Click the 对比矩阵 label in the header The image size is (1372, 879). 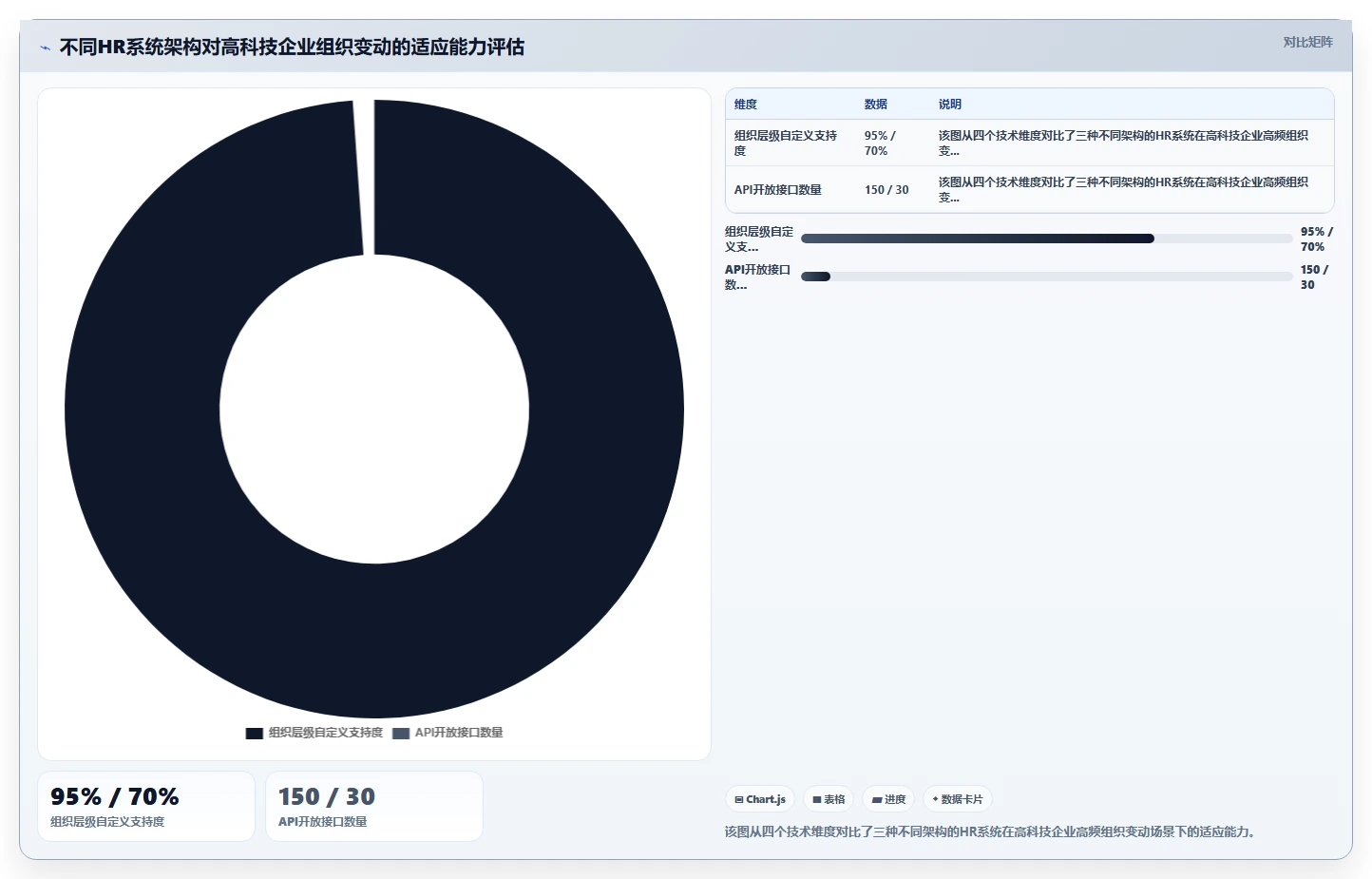click(1307, 42)
